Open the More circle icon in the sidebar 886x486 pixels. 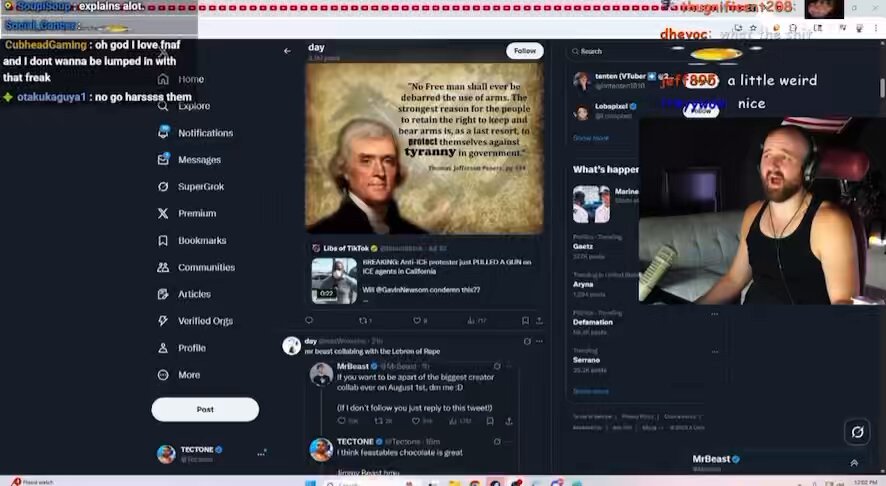(x=163, y=375)
